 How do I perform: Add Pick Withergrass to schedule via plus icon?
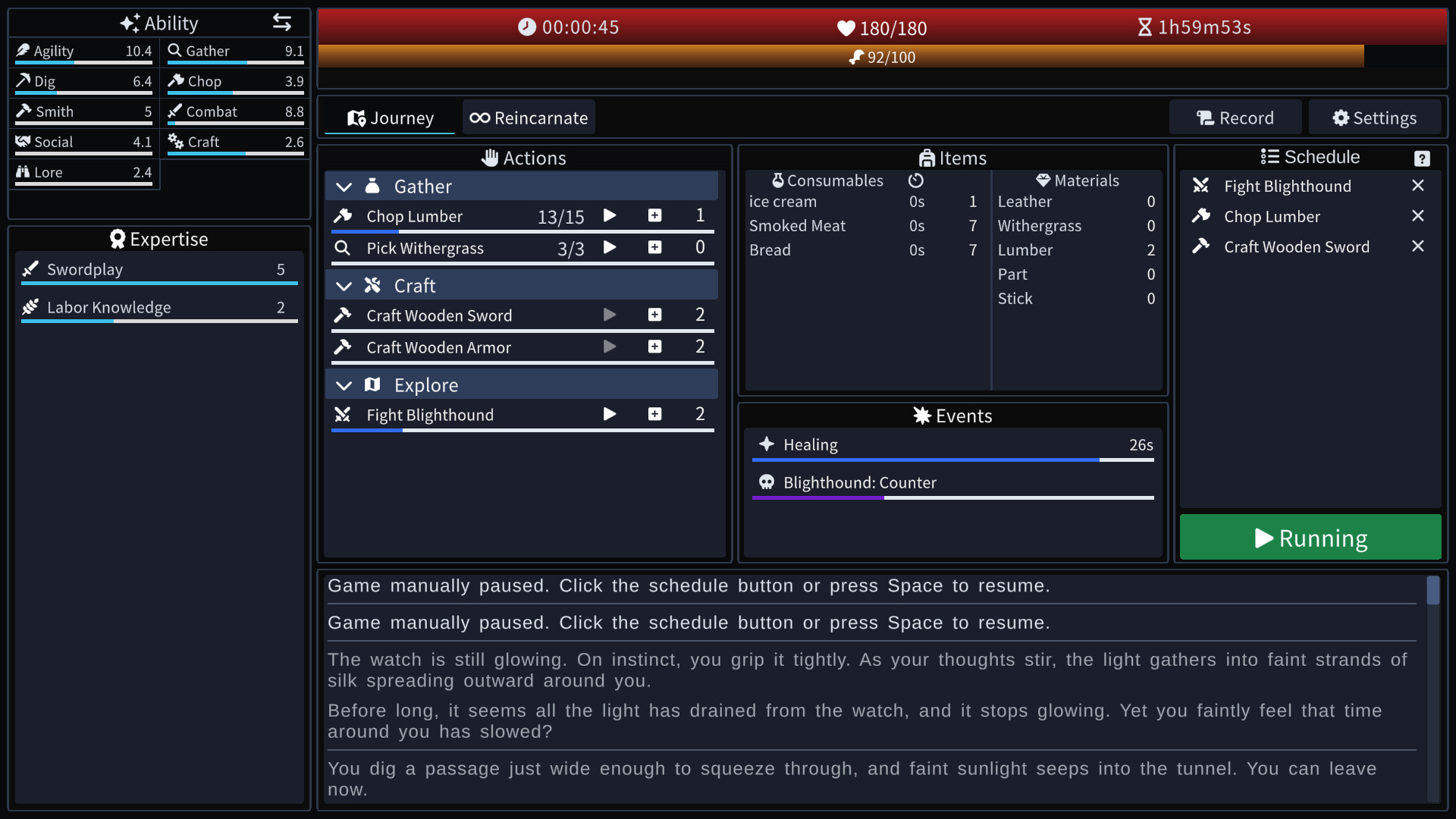(x=655, y=248)
